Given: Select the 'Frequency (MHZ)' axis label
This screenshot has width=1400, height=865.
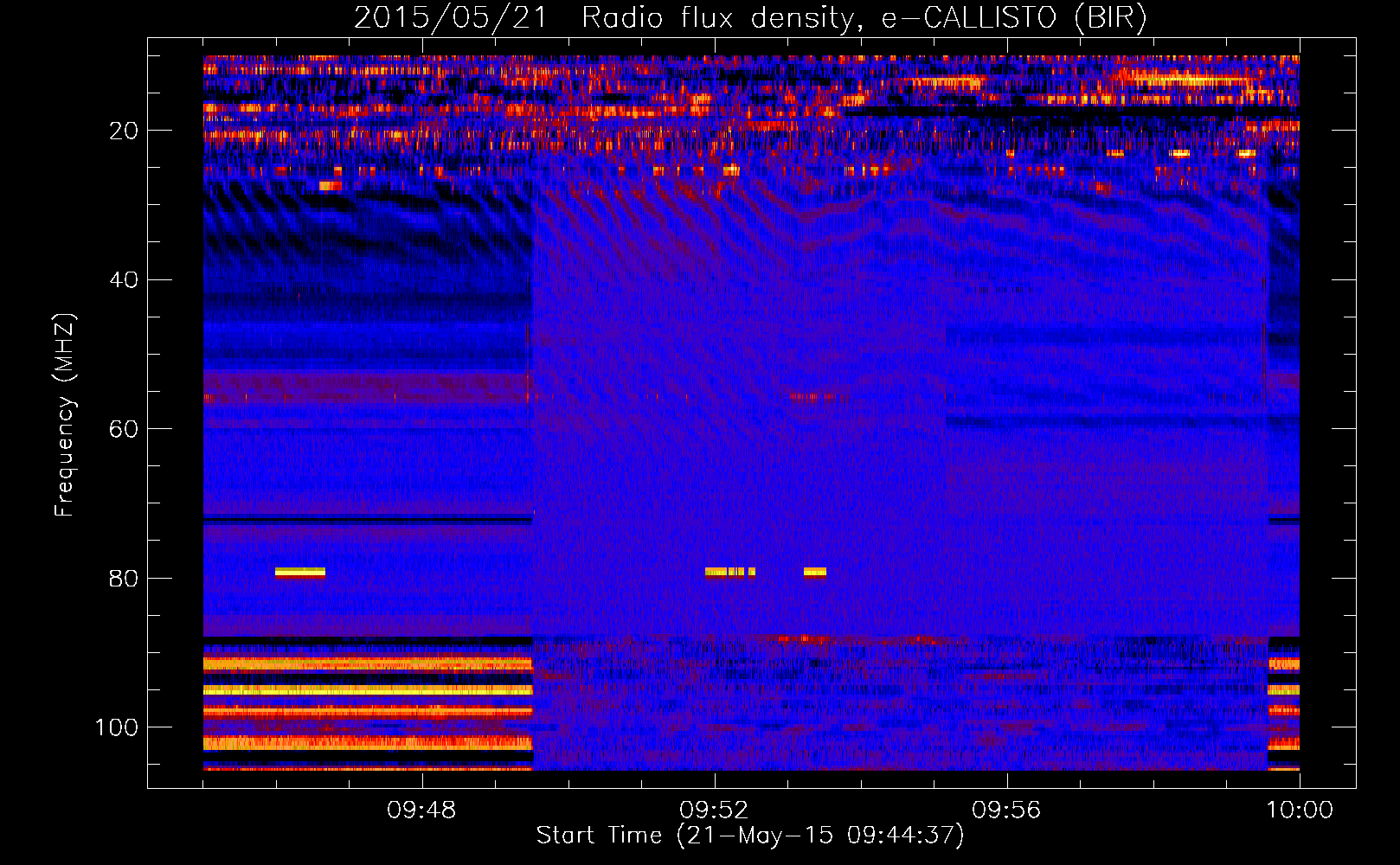Looking at the screenshot, I should [65, 415].
